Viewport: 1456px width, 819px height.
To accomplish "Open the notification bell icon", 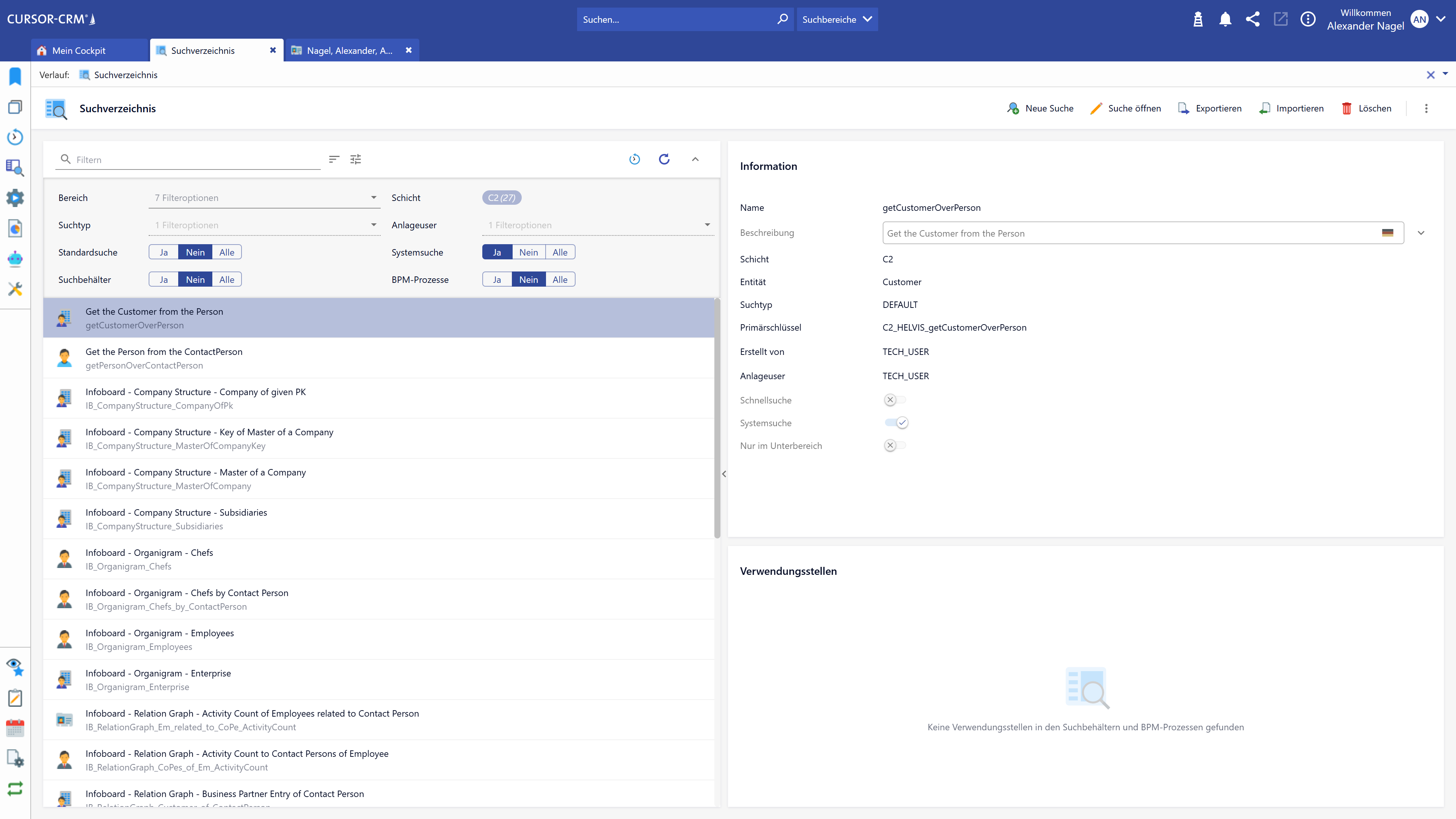I will [x=1225, y=19].
